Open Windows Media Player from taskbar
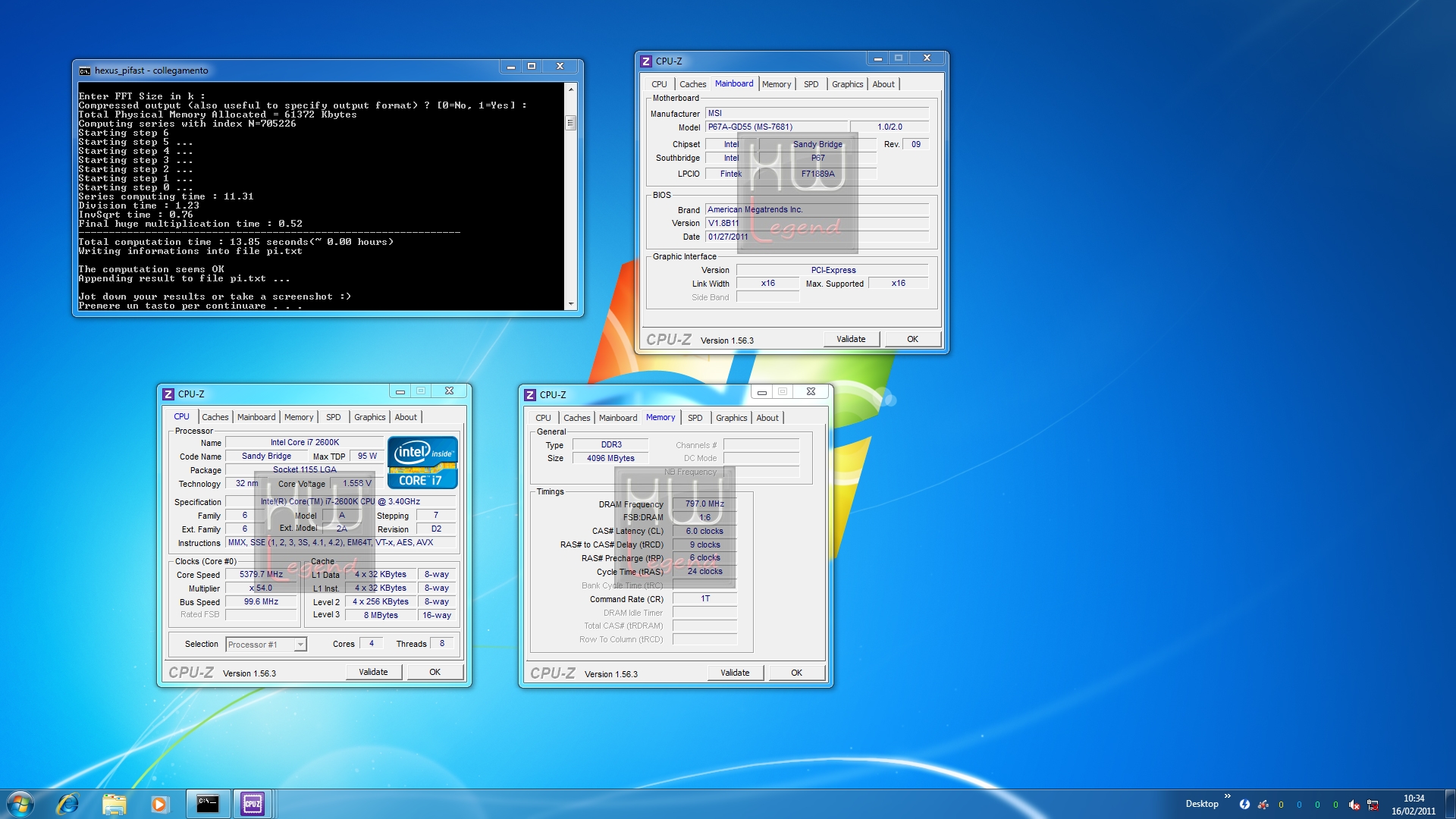Viewport: 1456px width, 819px height. click(x=159, y=804)
